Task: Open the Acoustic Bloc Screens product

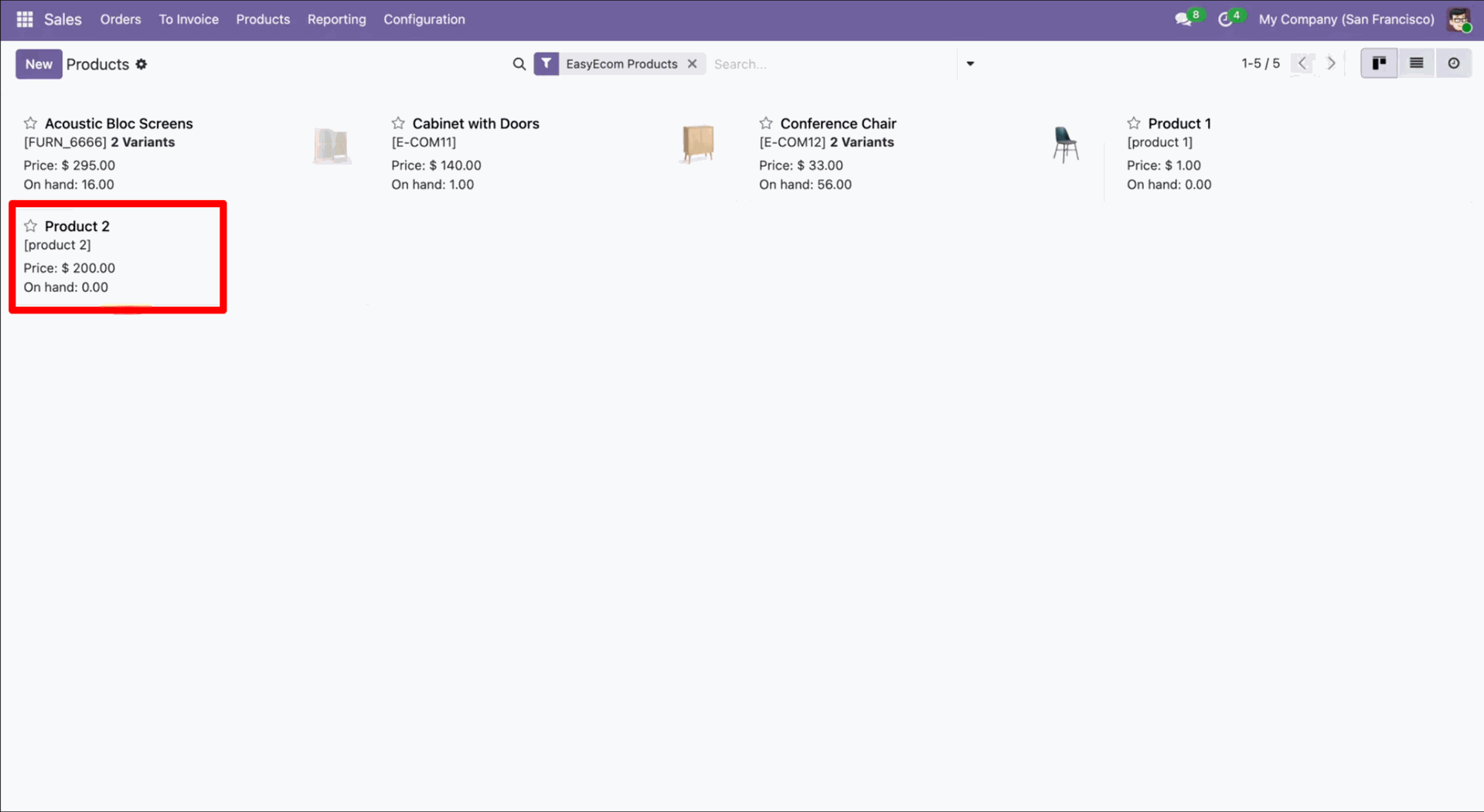Action: tap(119, 124)
